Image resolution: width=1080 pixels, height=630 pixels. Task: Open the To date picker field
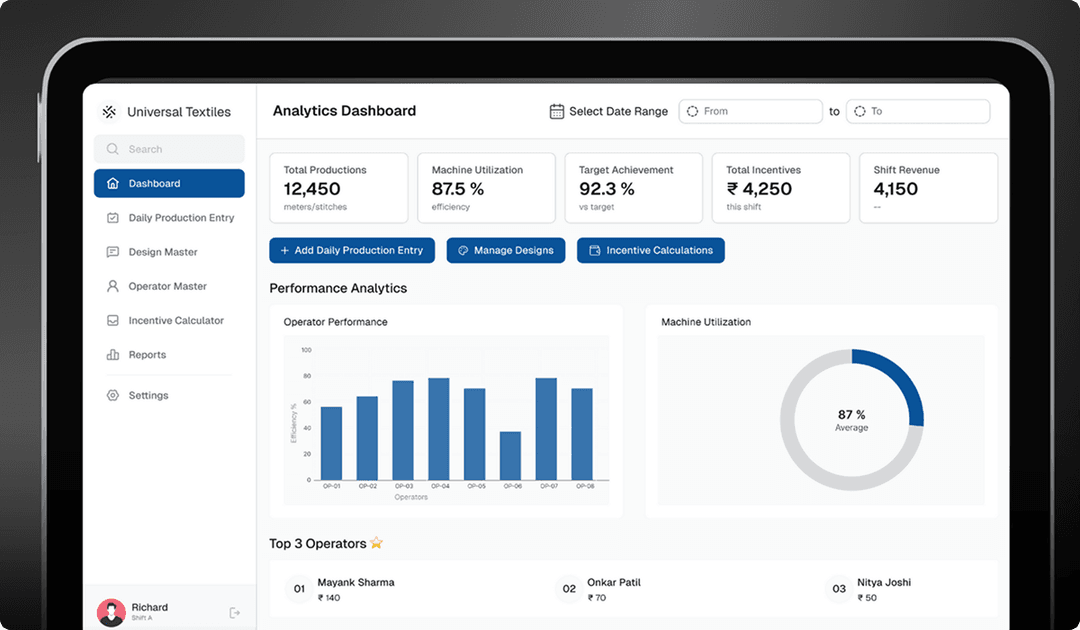[917, 111]
